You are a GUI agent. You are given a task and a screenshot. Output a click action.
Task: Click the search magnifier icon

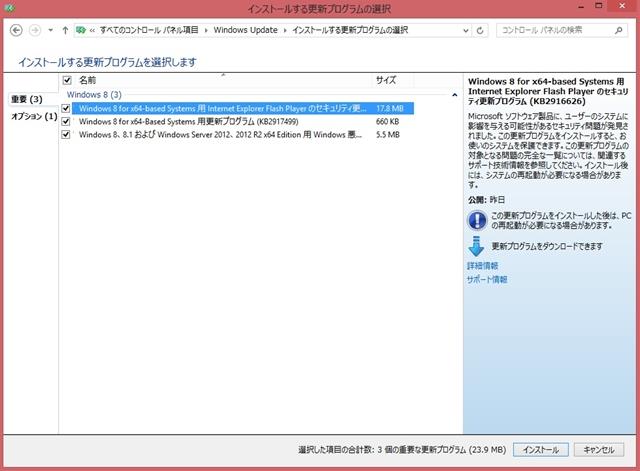(619, 30)
